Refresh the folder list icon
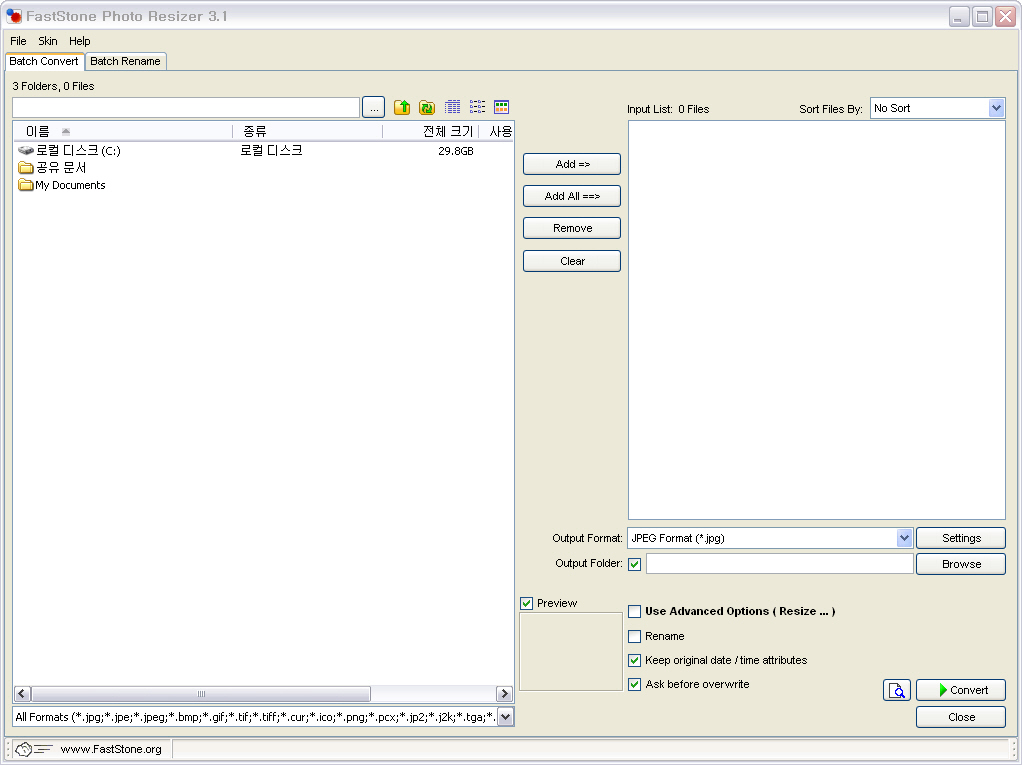The width and height of the screenshot is (1022, 765). (427, 107)
